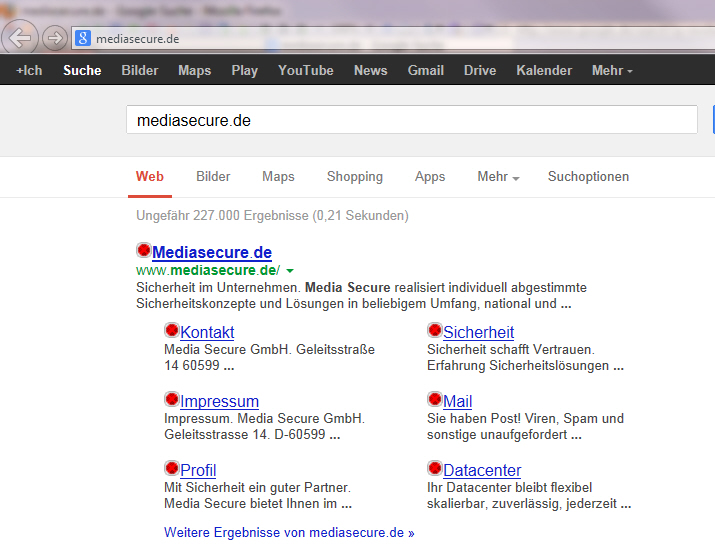Open the Profil sitelink
This screenshot has width=715, height=552.
tap(198, 470)
